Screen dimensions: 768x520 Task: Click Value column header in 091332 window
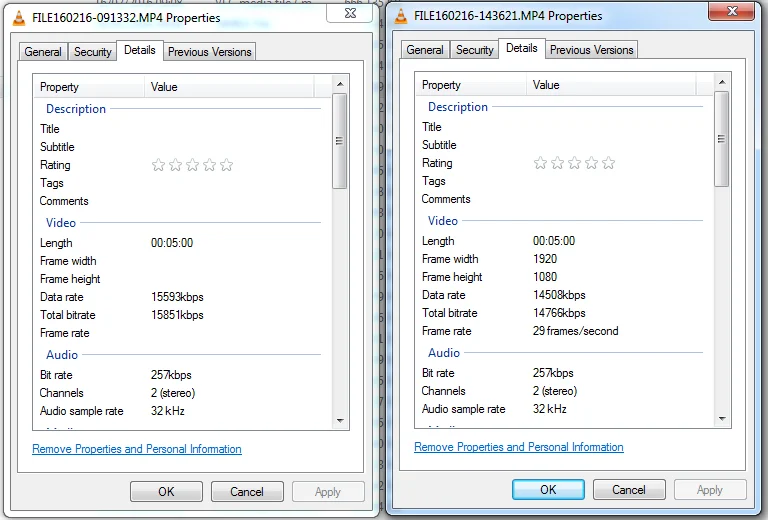[x=229, y=87]
